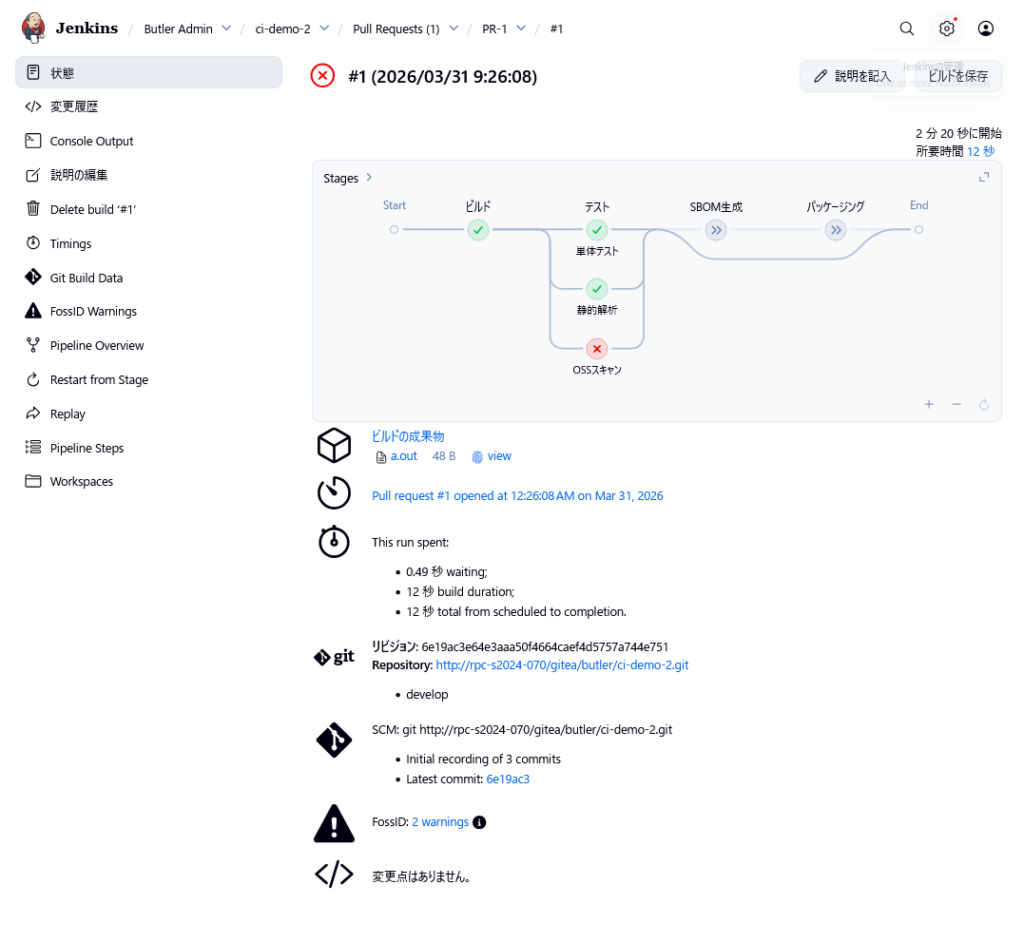Image resolution: width=1024 pixels, height=943 pixels.
Task: Click the successful ビルド stage checkmark
Action: tap(478, 230)
